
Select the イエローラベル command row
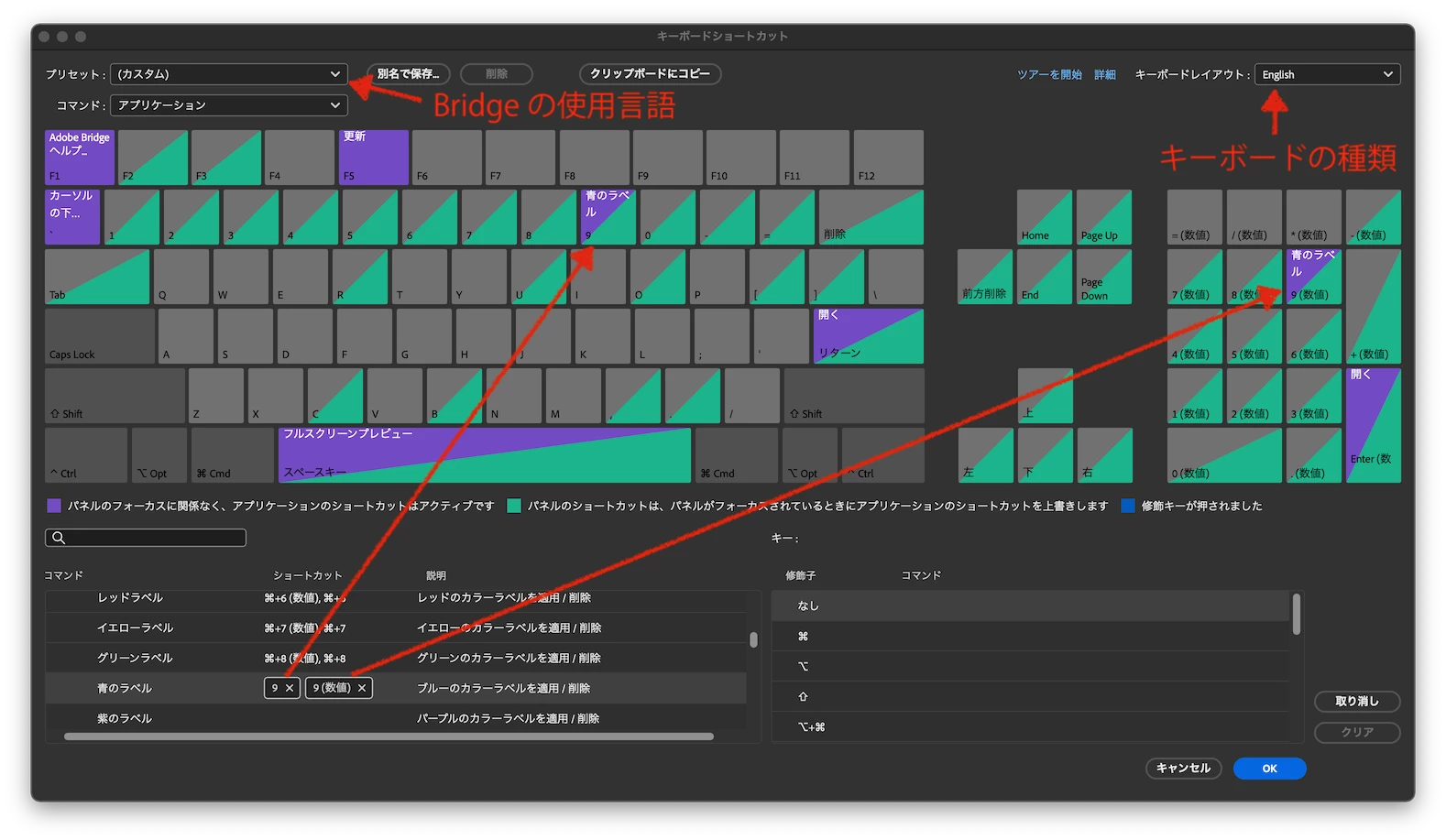(396, 628)
